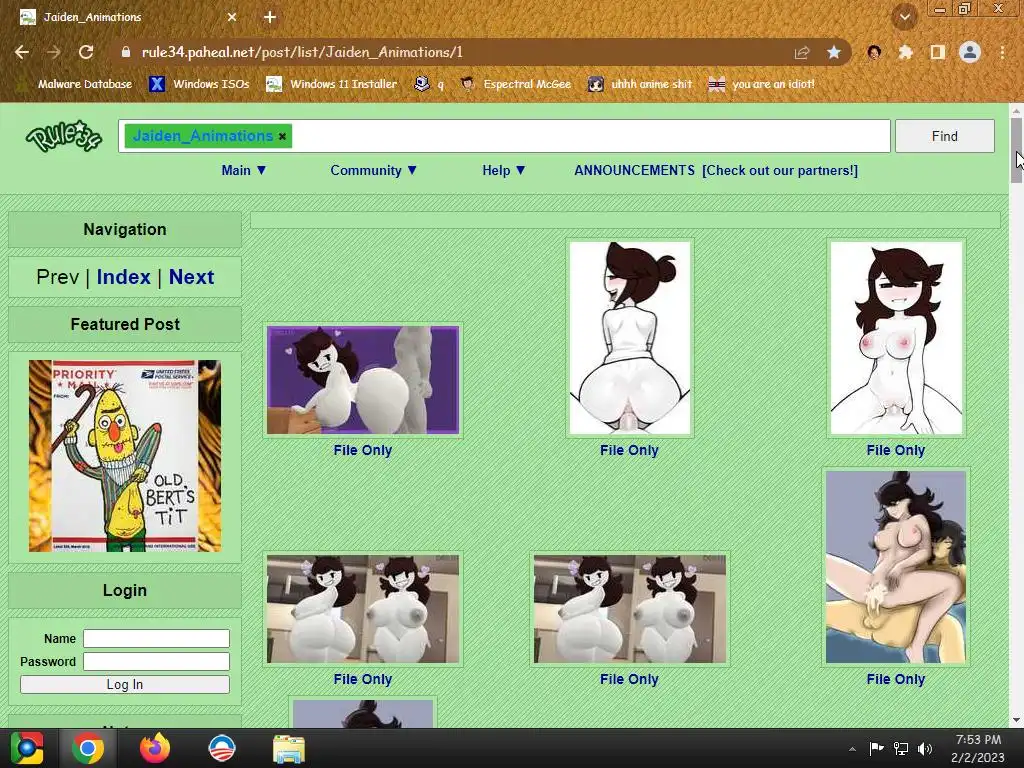Focus the URL address bar
The image size is (1024, 768).
457,52
